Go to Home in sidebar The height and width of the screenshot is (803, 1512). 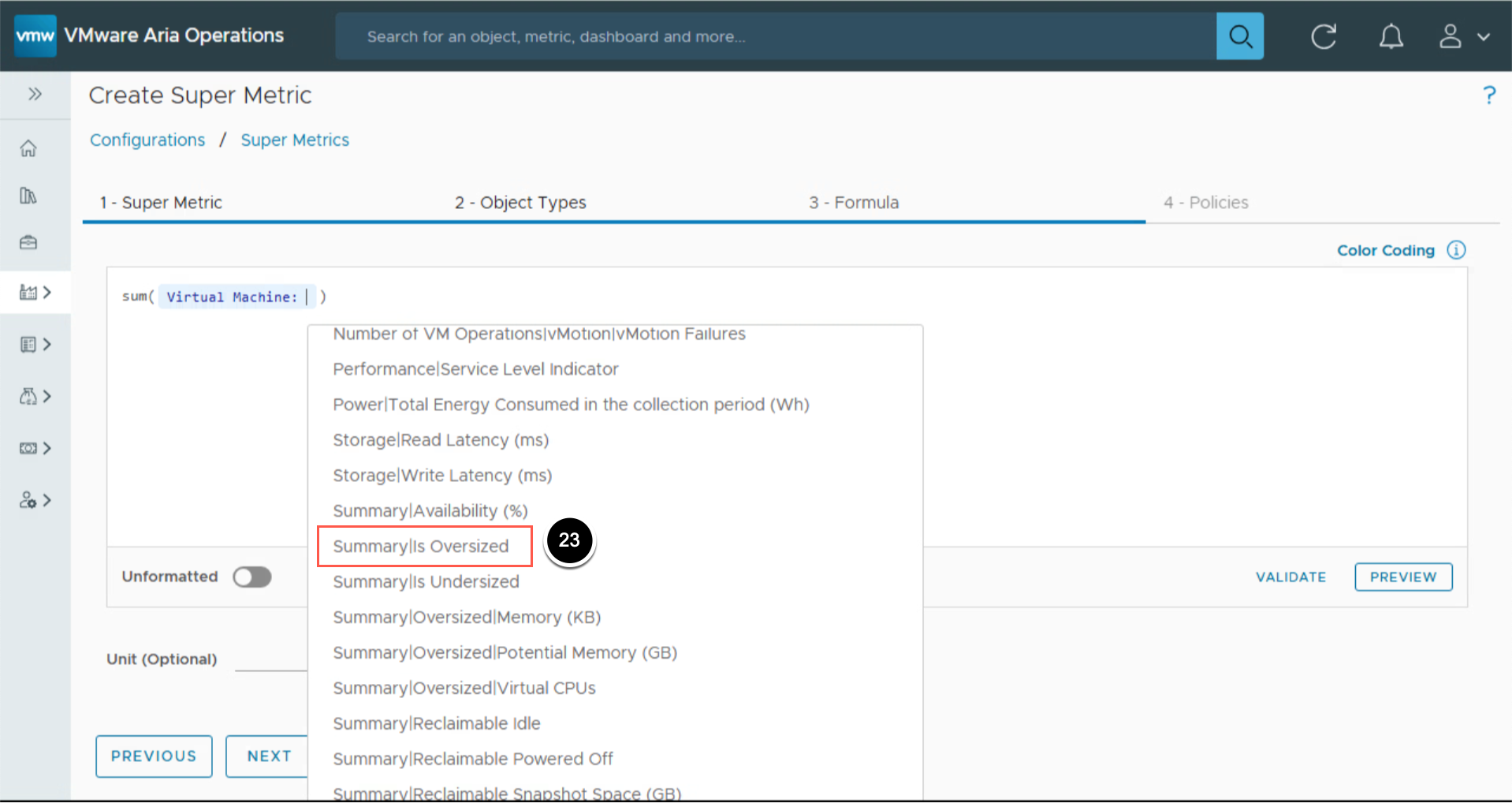pyautogui.click(x=28, y=148)
